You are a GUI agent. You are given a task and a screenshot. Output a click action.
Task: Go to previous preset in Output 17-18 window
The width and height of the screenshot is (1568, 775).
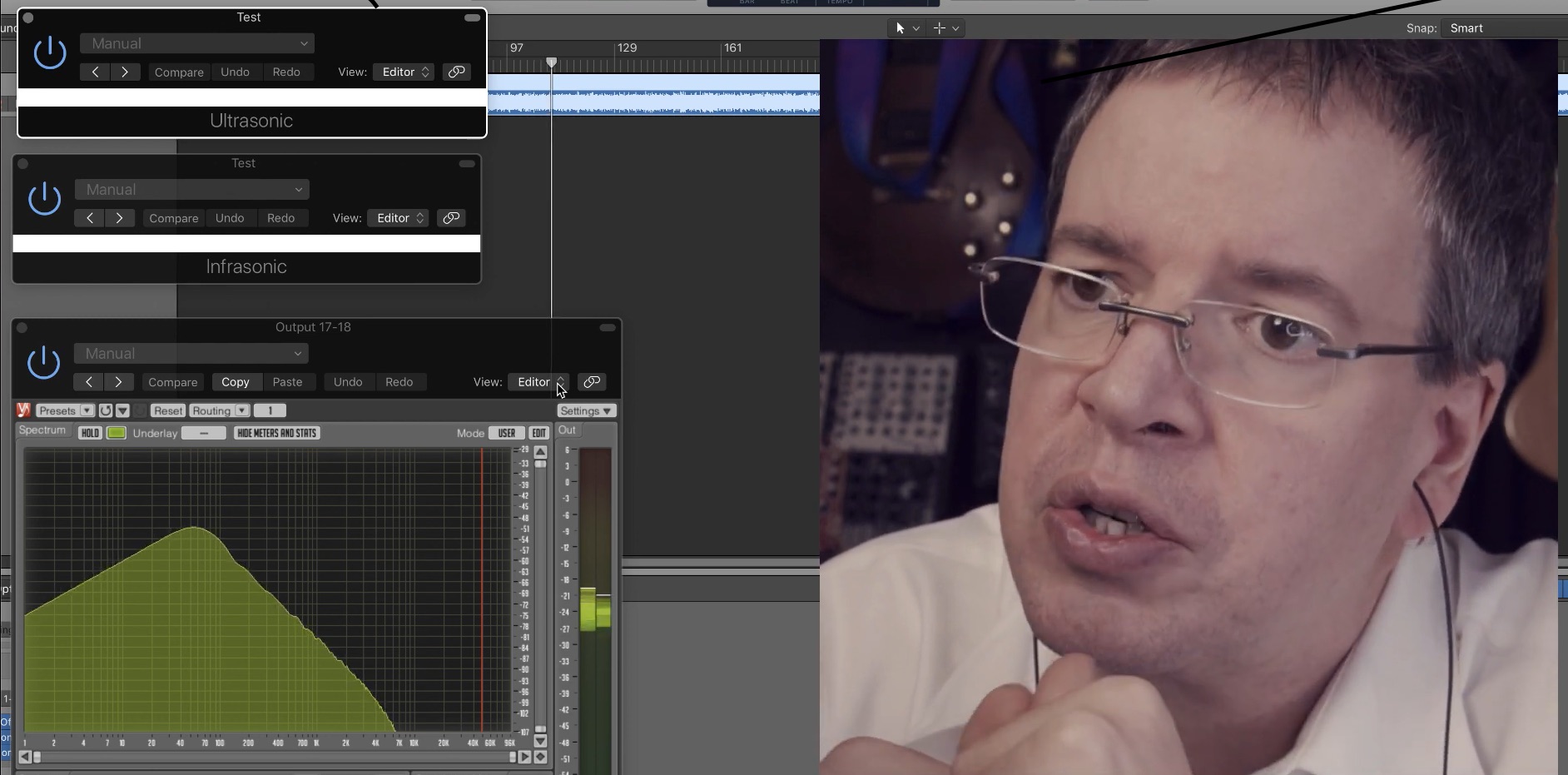pos(89,382)
